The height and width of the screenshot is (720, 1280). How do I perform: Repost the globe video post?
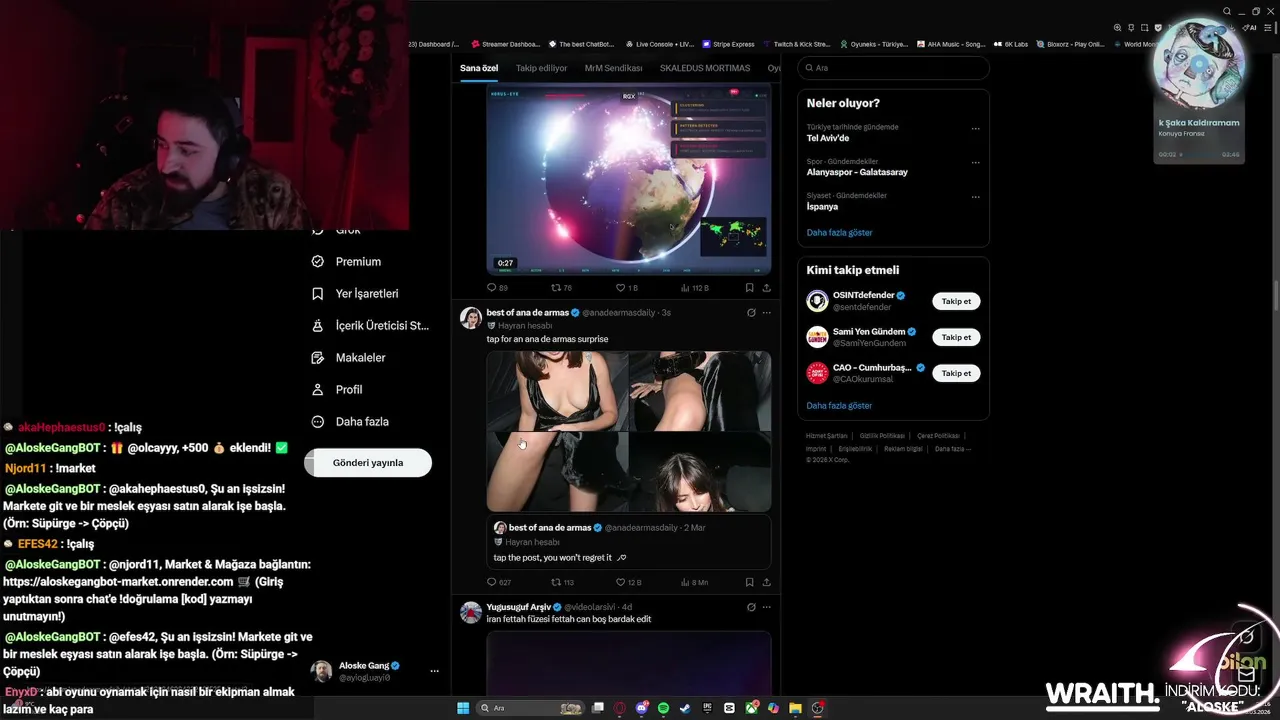coord(561,288)
